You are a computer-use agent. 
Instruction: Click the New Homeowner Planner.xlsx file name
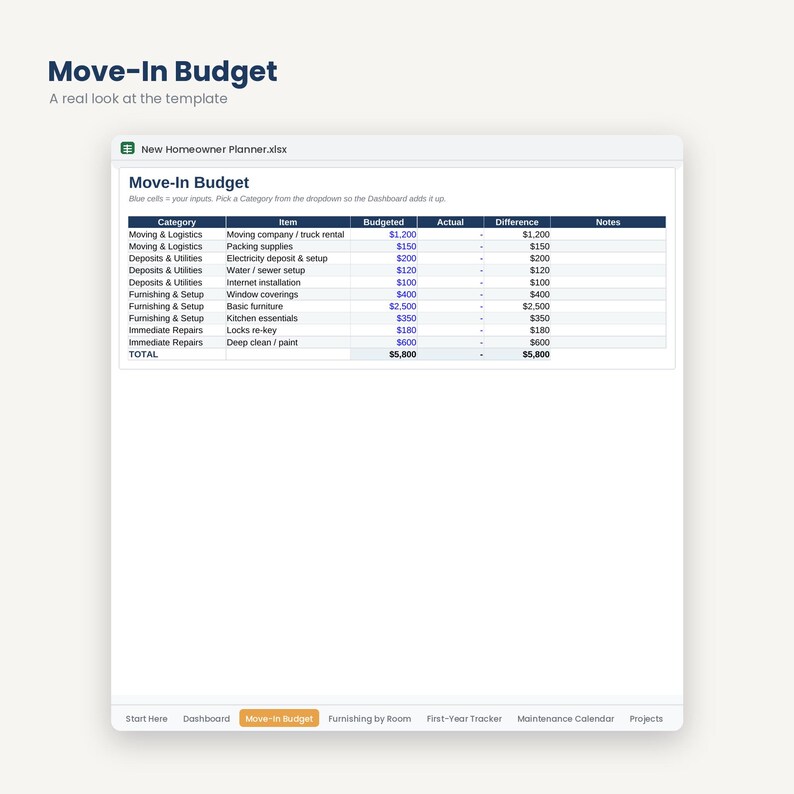coord(214,149)
